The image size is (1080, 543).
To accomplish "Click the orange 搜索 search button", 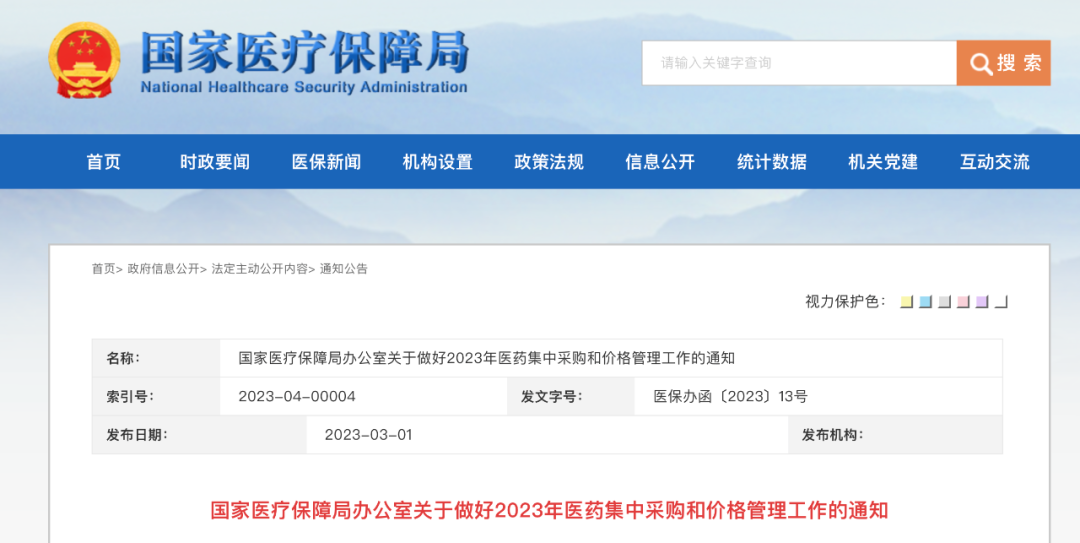I will tap(1003, 63).
